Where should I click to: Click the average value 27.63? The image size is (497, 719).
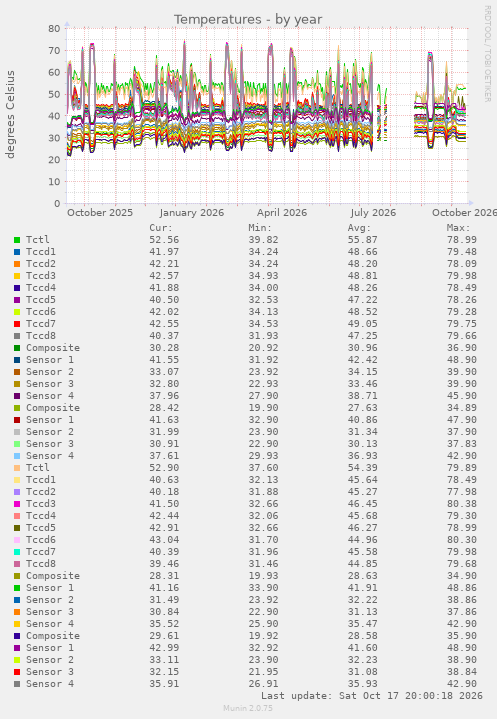363,408
